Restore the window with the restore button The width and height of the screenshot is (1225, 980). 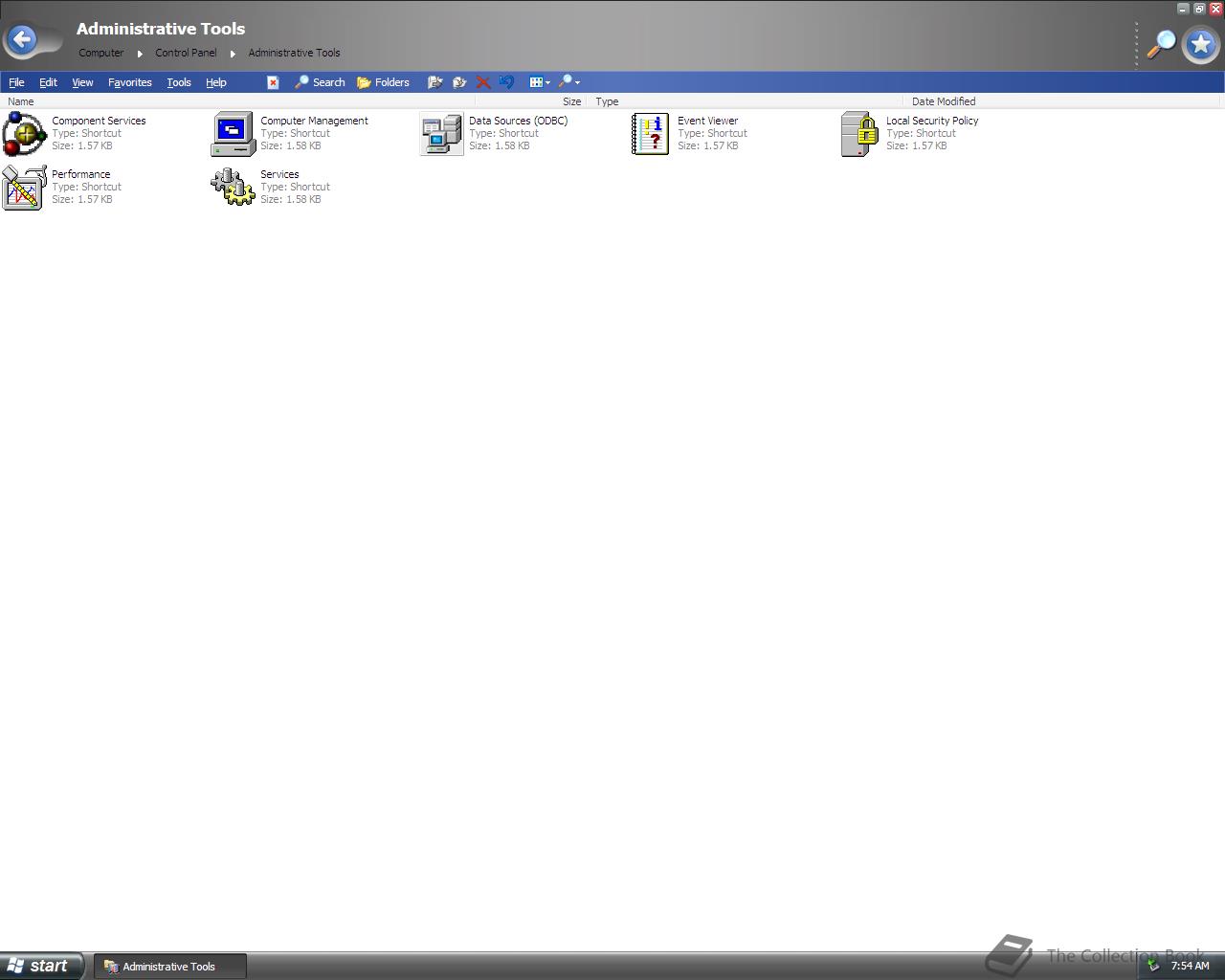click(1199, 9)
